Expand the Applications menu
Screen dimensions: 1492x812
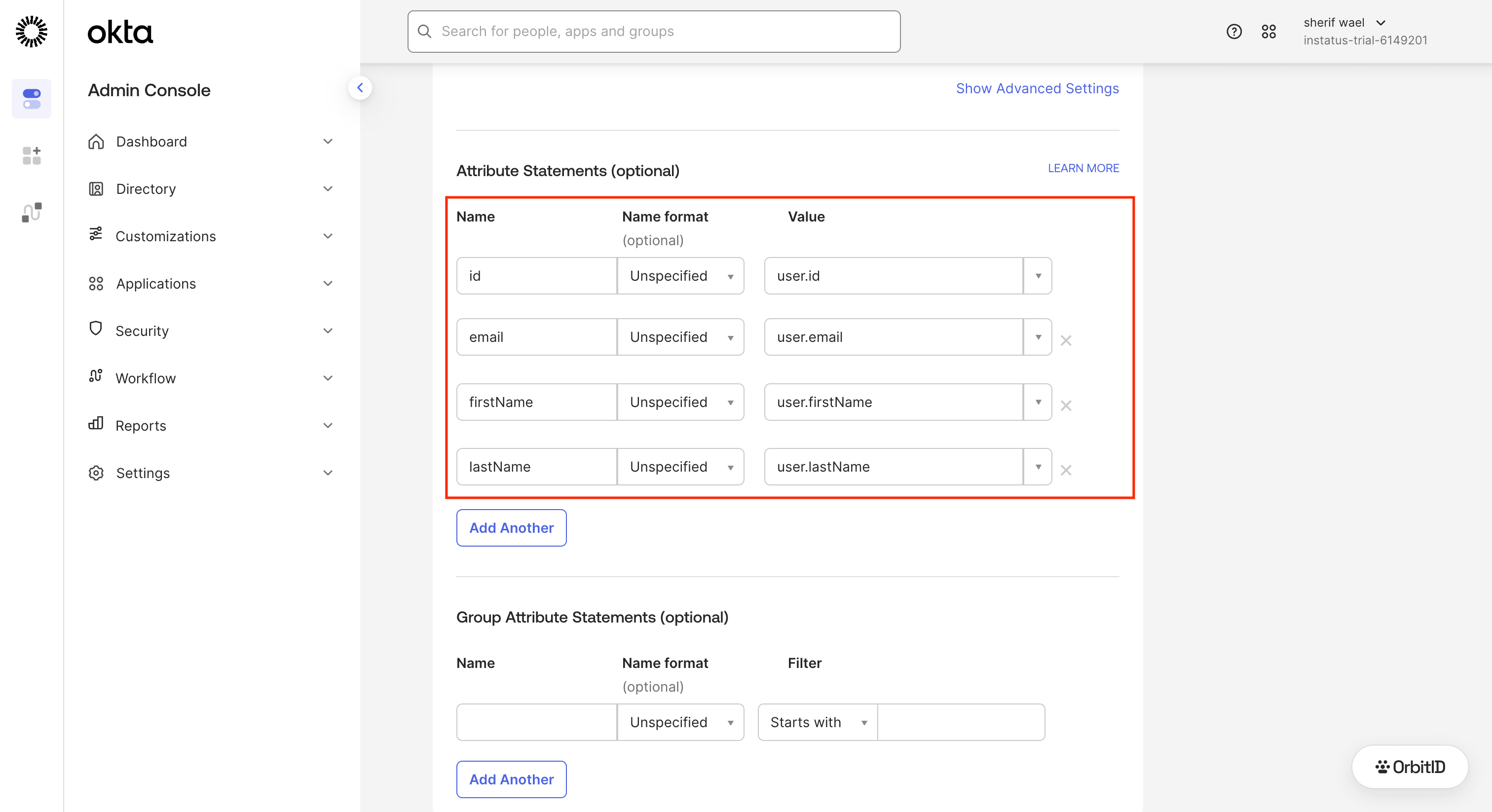pos(328,283)
